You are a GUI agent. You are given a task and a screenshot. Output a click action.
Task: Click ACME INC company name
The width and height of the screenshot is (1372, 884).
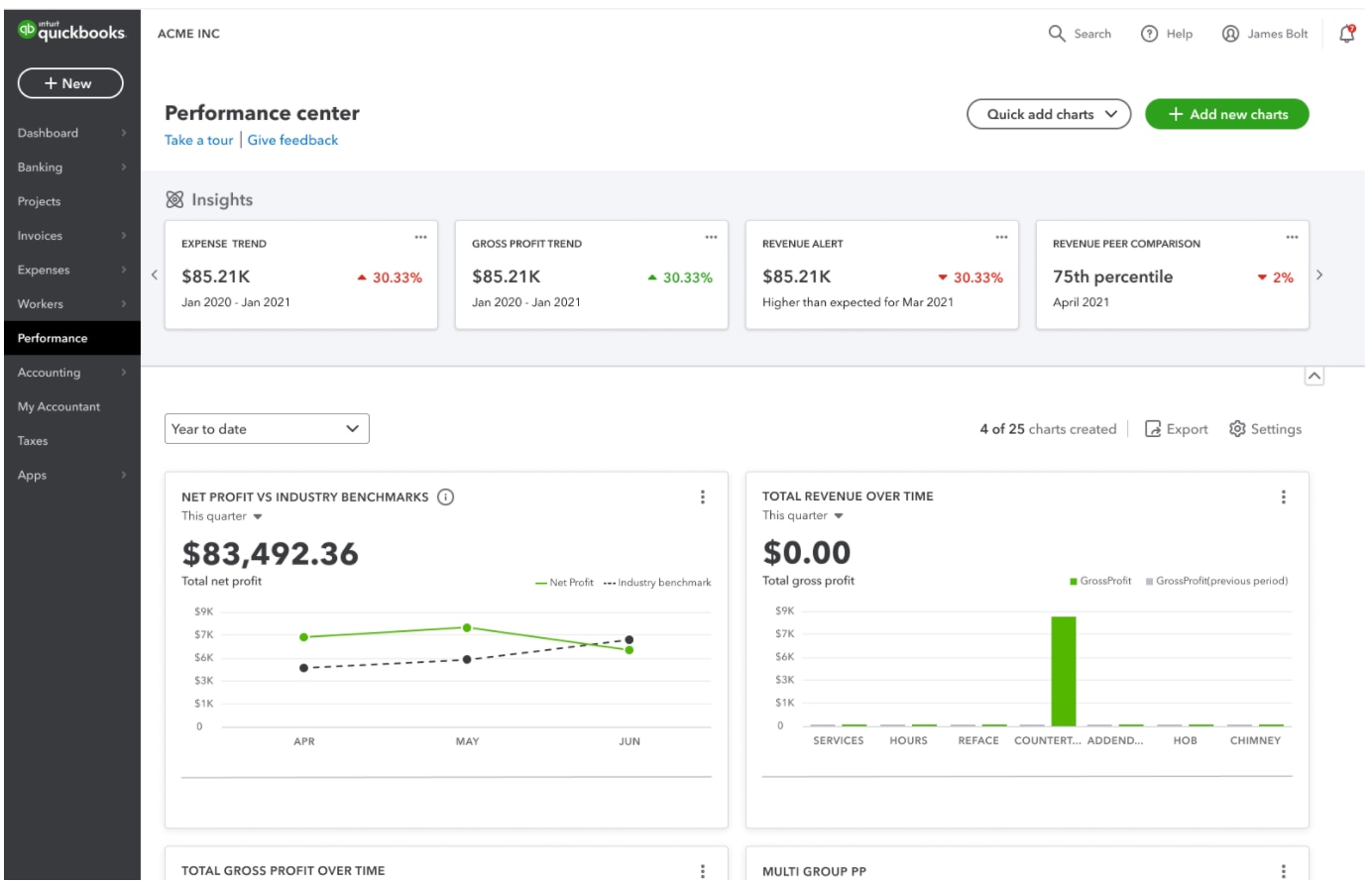click(188, 34)
